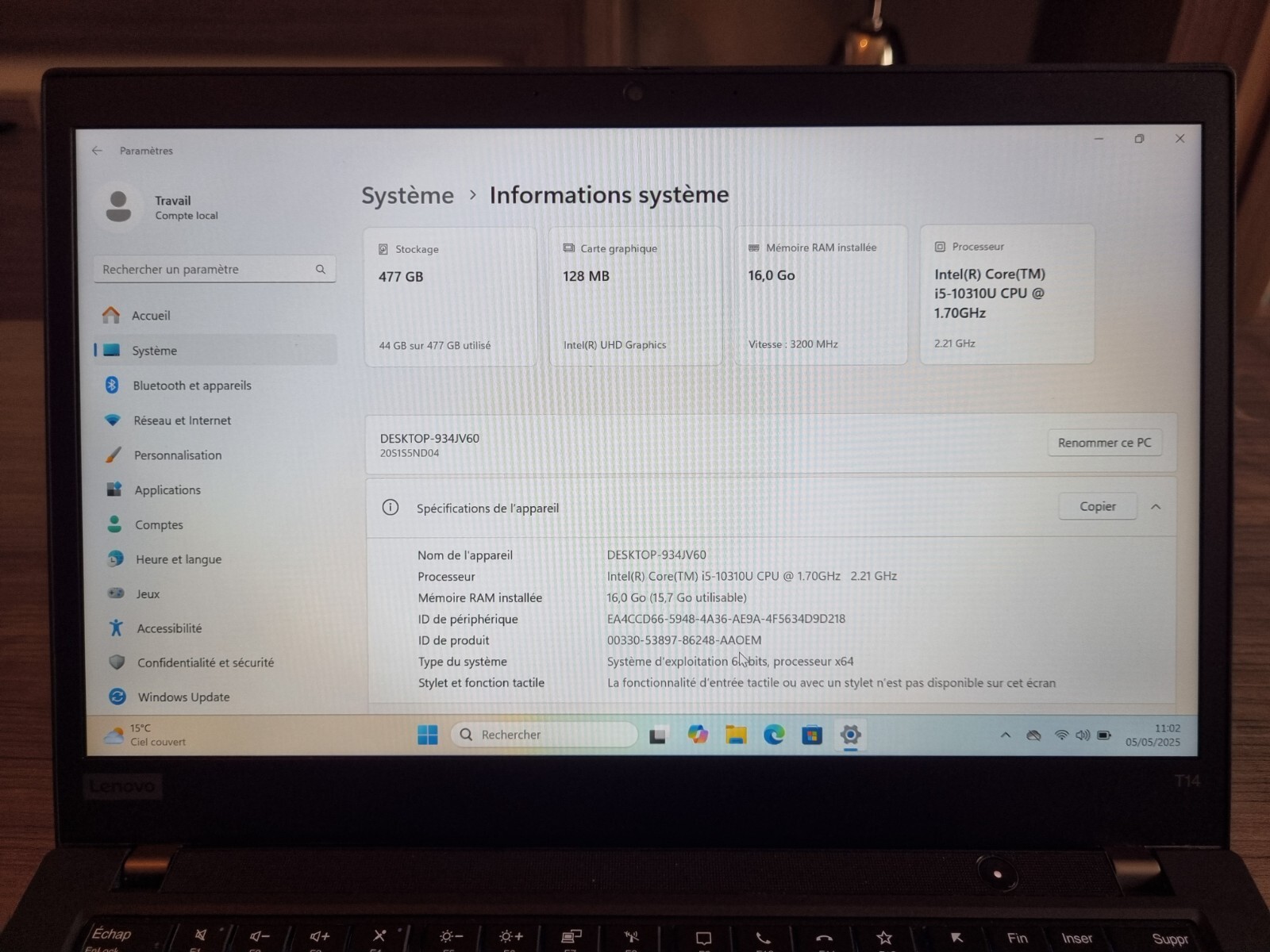The image size is (1270, 952).
Task: Click the battery icon in tray
Action: coord(1104,735)
